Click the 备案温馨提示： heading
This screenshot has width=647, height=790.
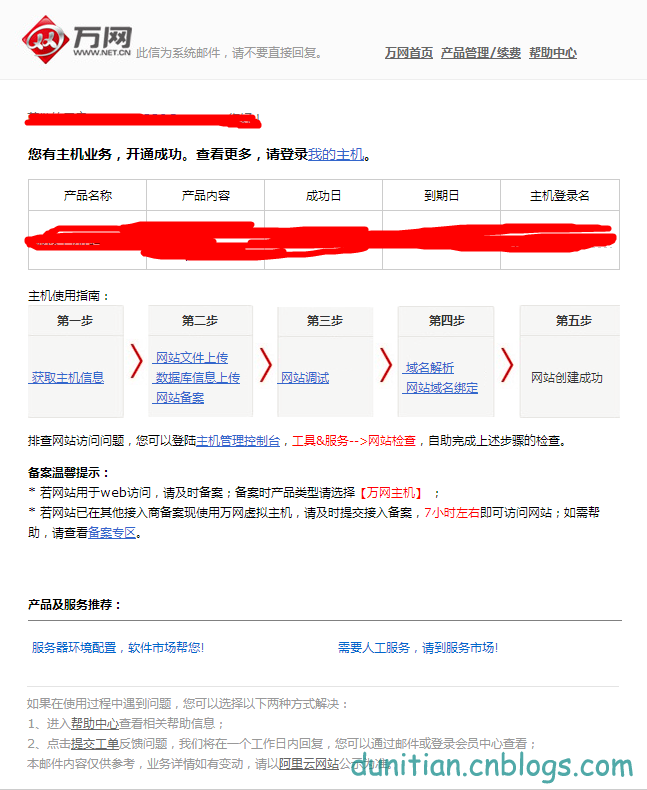click(x=69, y=473)
